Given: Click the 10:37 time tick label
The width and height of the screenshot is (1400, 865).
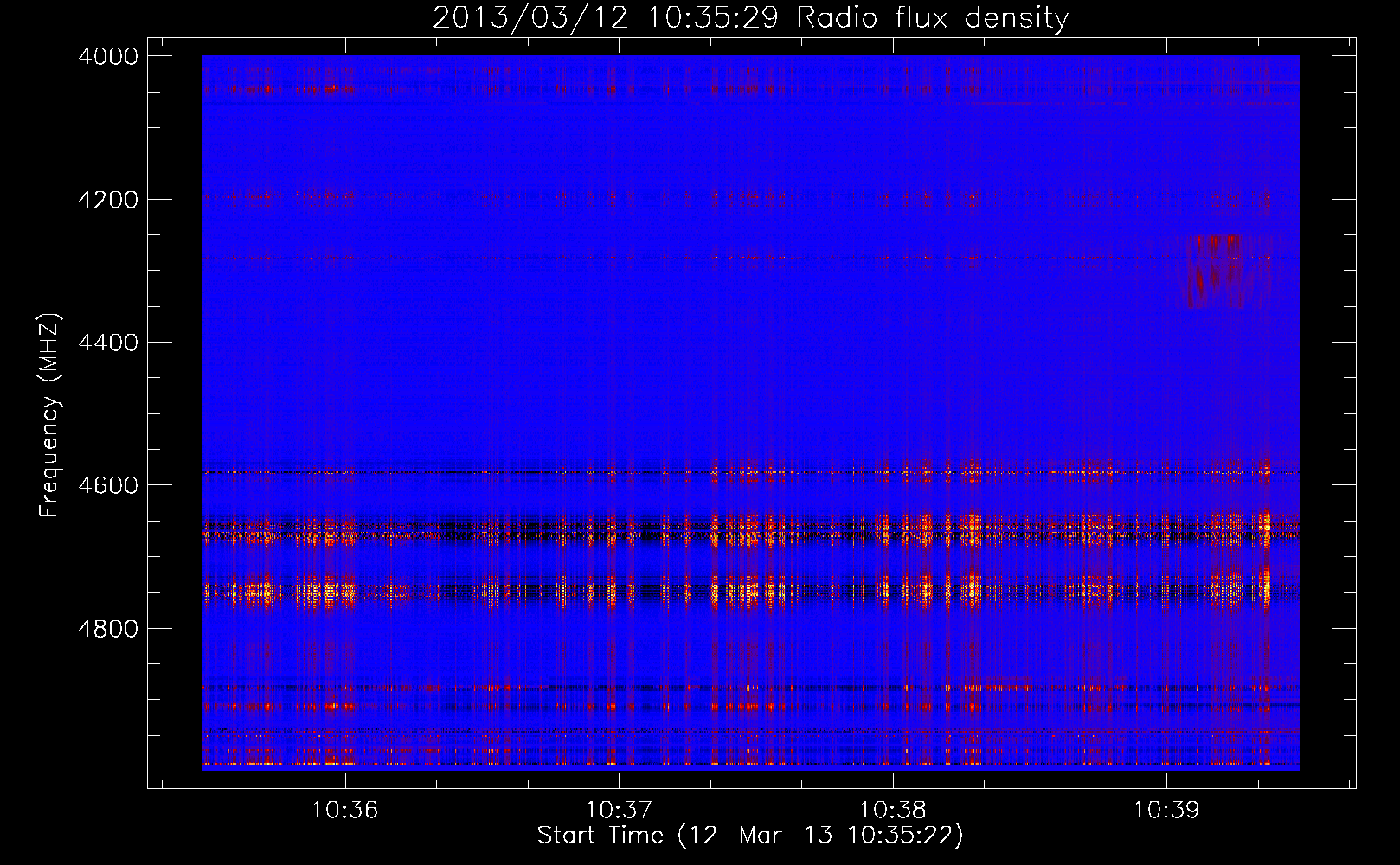Looking at the screenshot, I should coord(619,811).
